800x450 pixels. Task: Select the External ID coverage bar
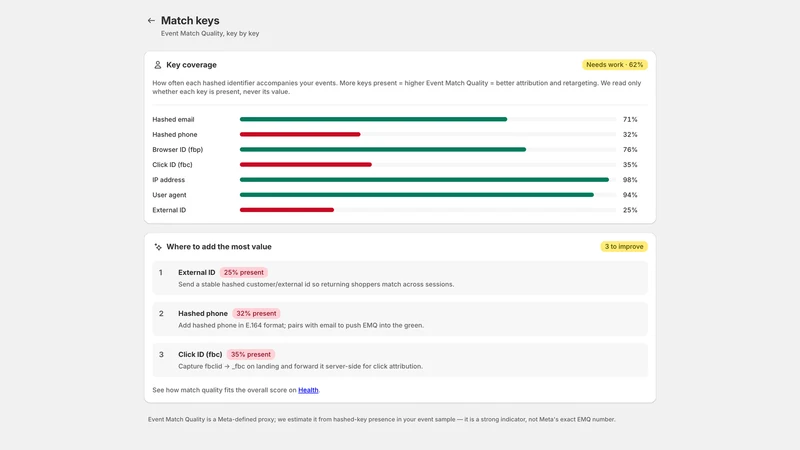428,210
